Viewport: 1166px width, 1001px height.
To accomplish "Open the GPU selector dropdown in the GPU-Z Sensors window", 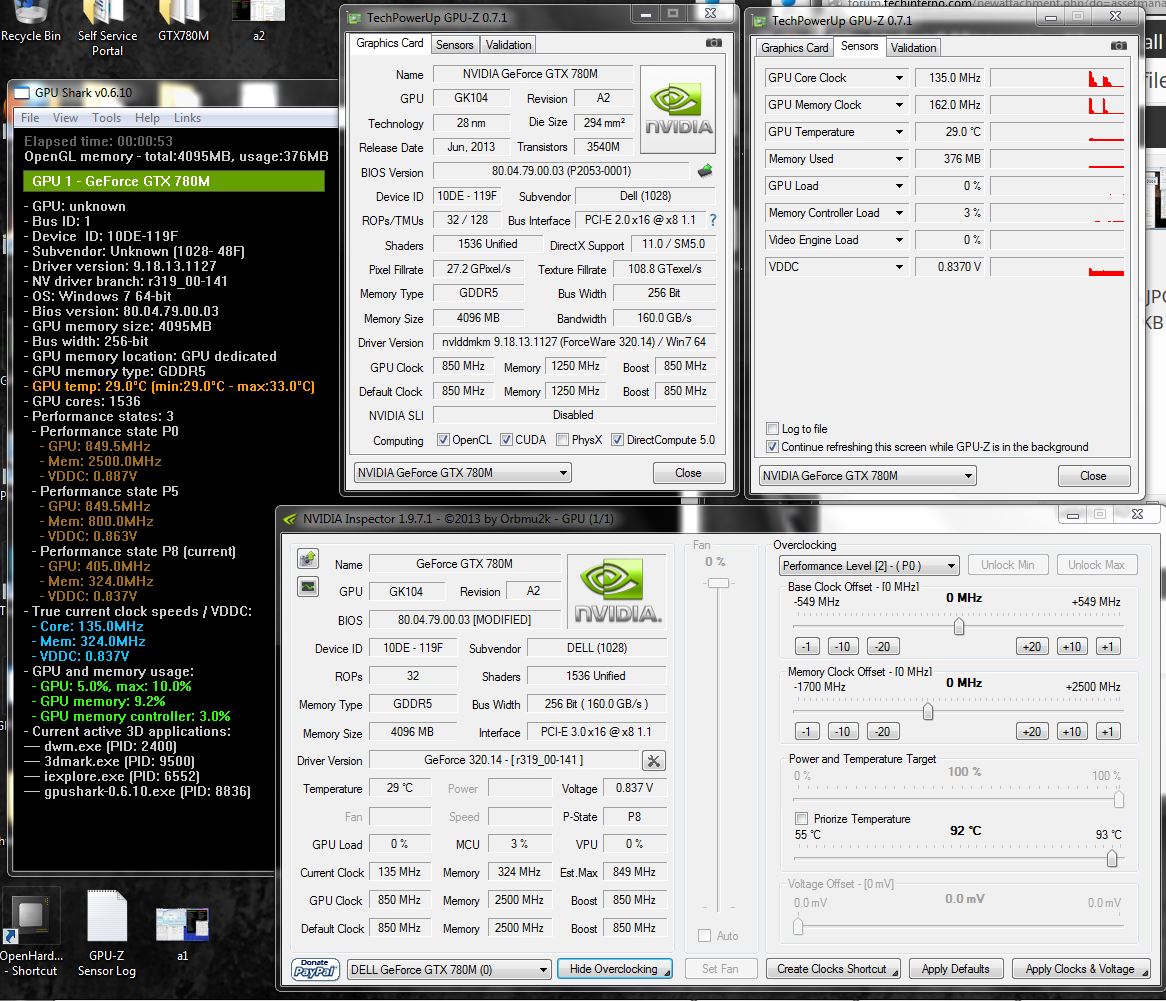I will click(x=867, y=476).
